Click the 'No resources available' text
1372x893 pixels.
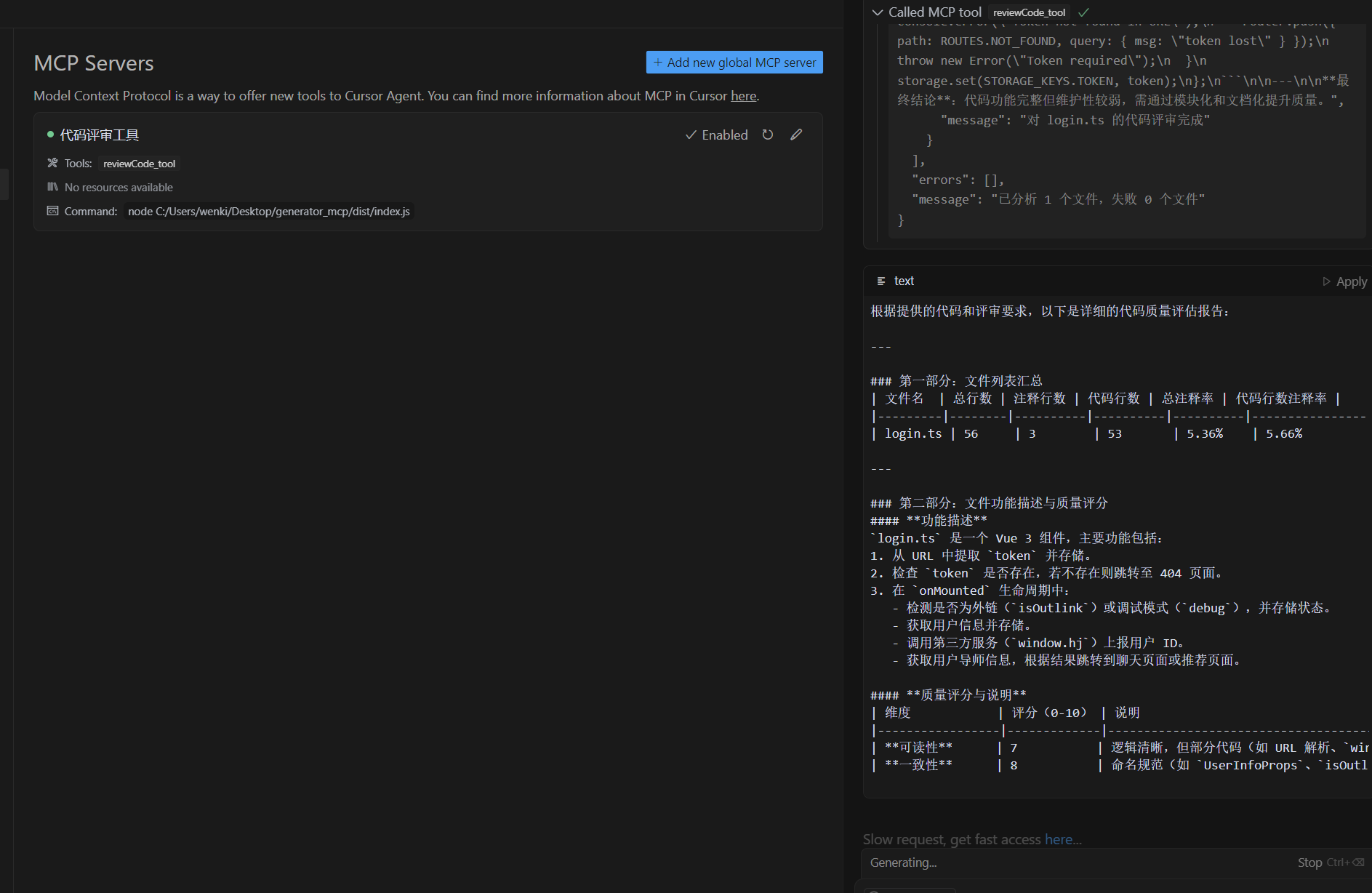119,188
